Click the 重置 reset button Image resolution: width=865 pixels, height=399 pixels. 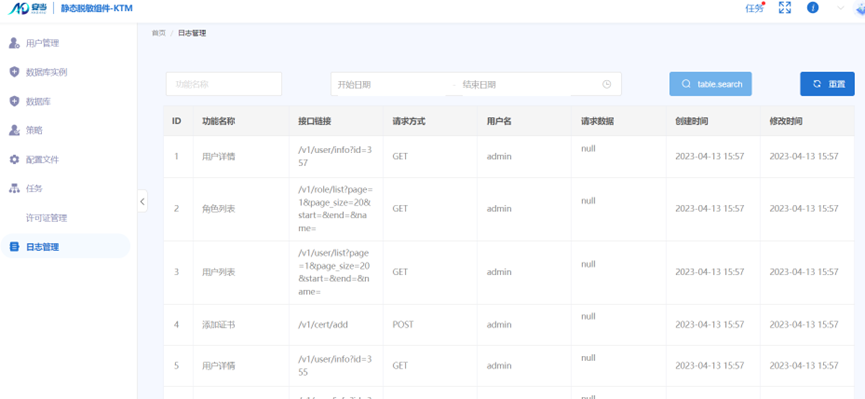point(827,84)
